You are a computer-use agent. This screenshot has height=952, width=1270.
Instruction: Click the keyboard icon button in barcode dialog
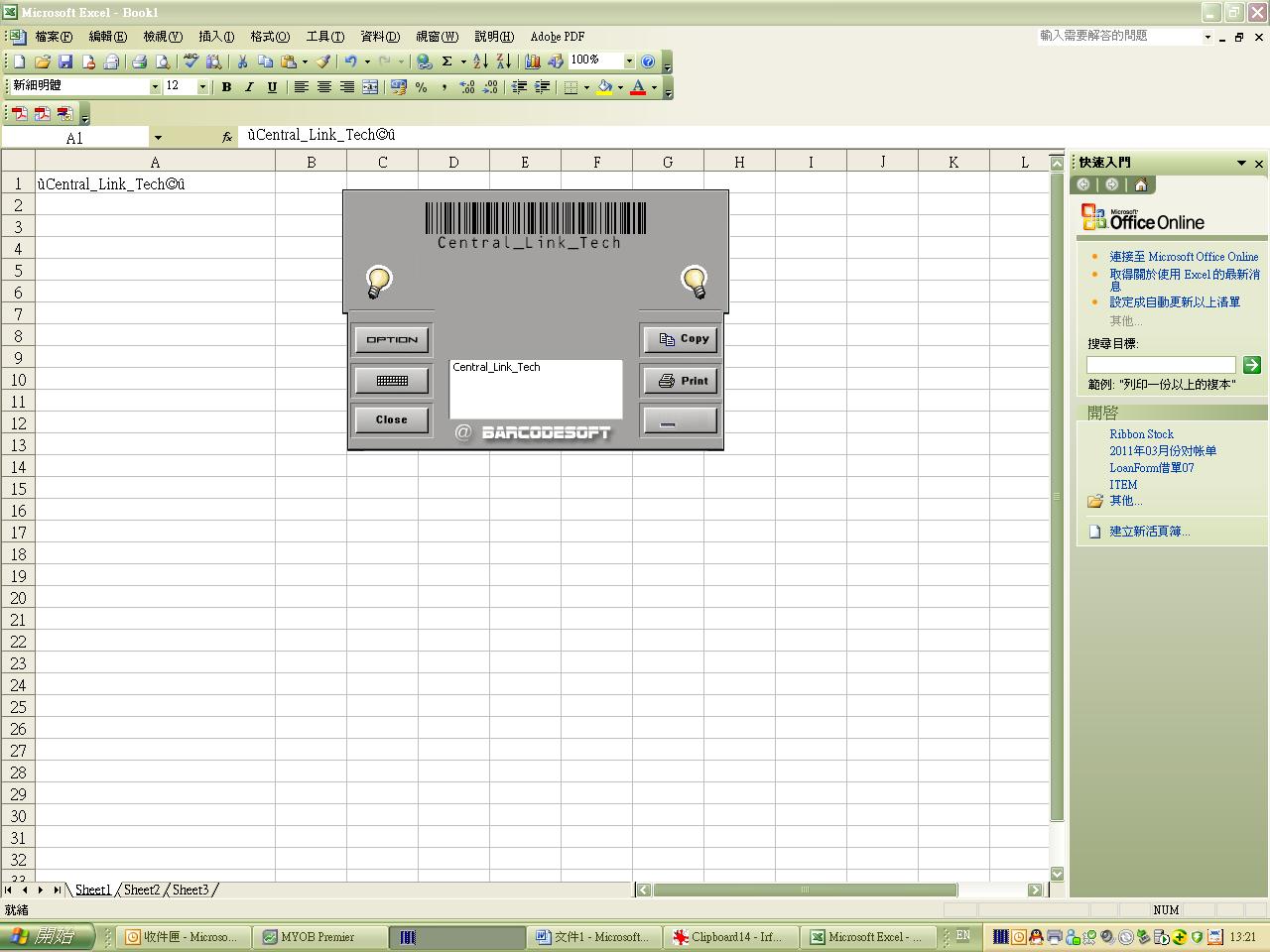392,381
